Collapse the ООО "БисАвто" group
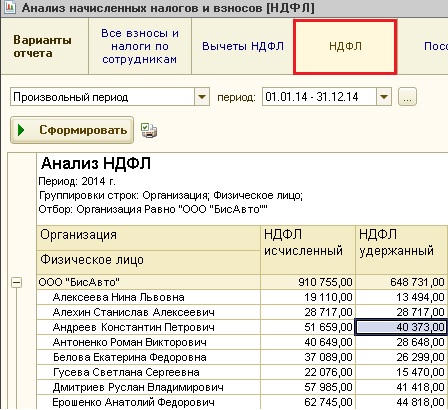Image resolution: width=448 pixels, height=410 pixels. 16,283
